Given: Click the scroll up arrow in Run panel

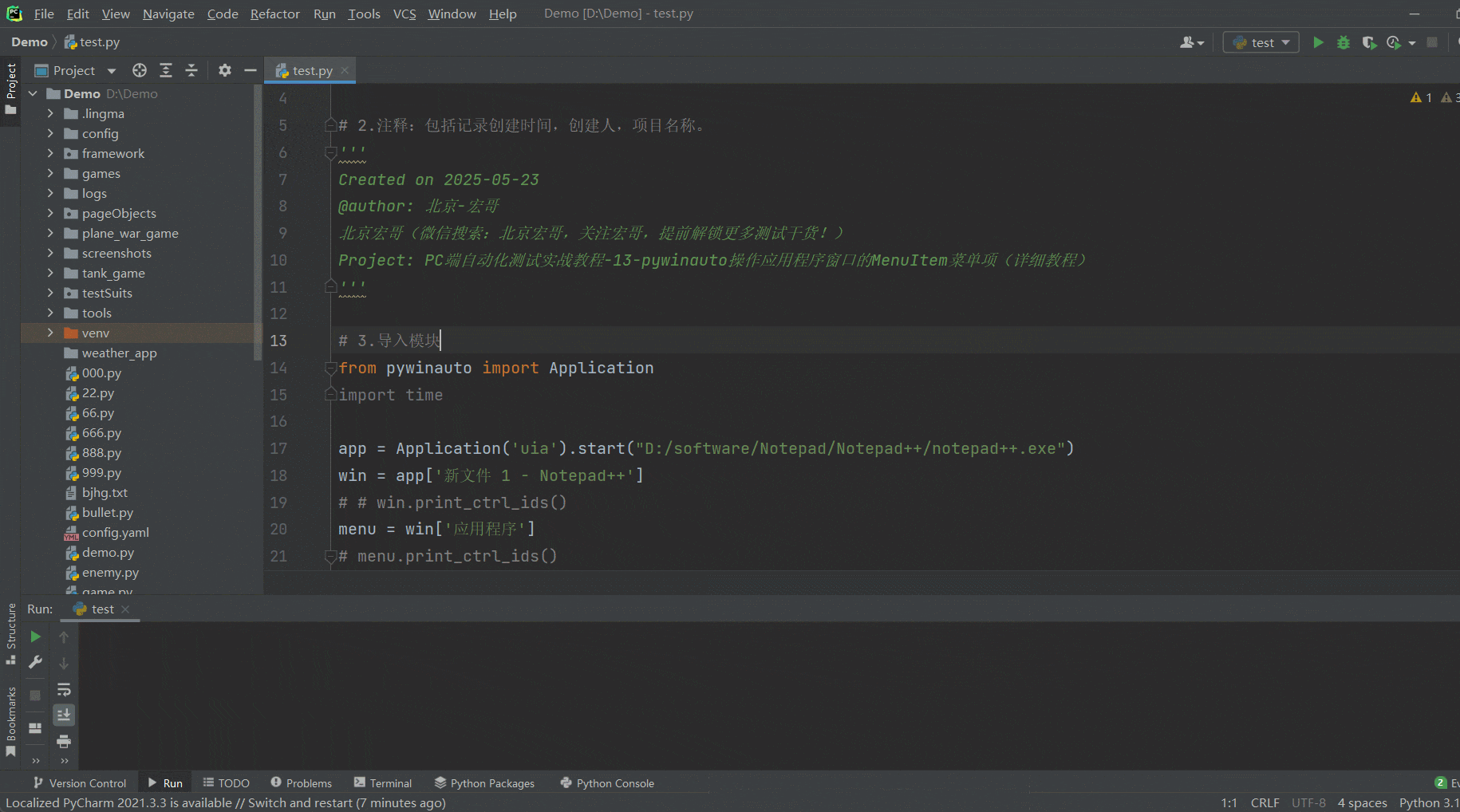Looking at the screenshot, I should [x=64, y=637].
